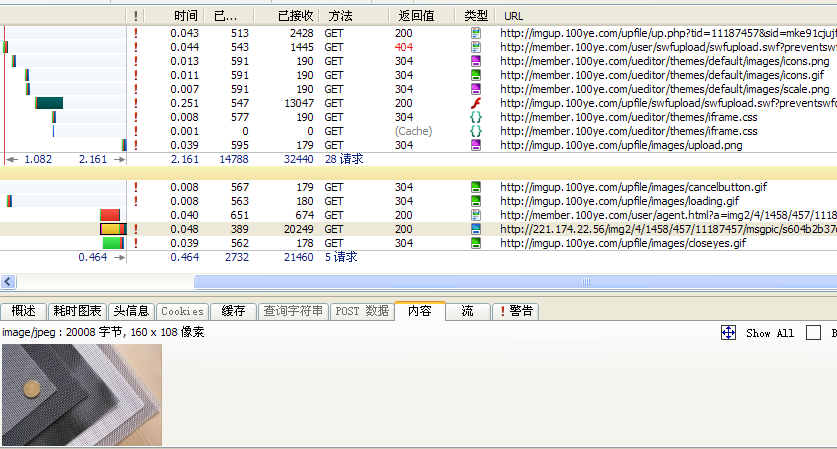
Task: Click the '5 请求' summary row
Action: point(341,257)
